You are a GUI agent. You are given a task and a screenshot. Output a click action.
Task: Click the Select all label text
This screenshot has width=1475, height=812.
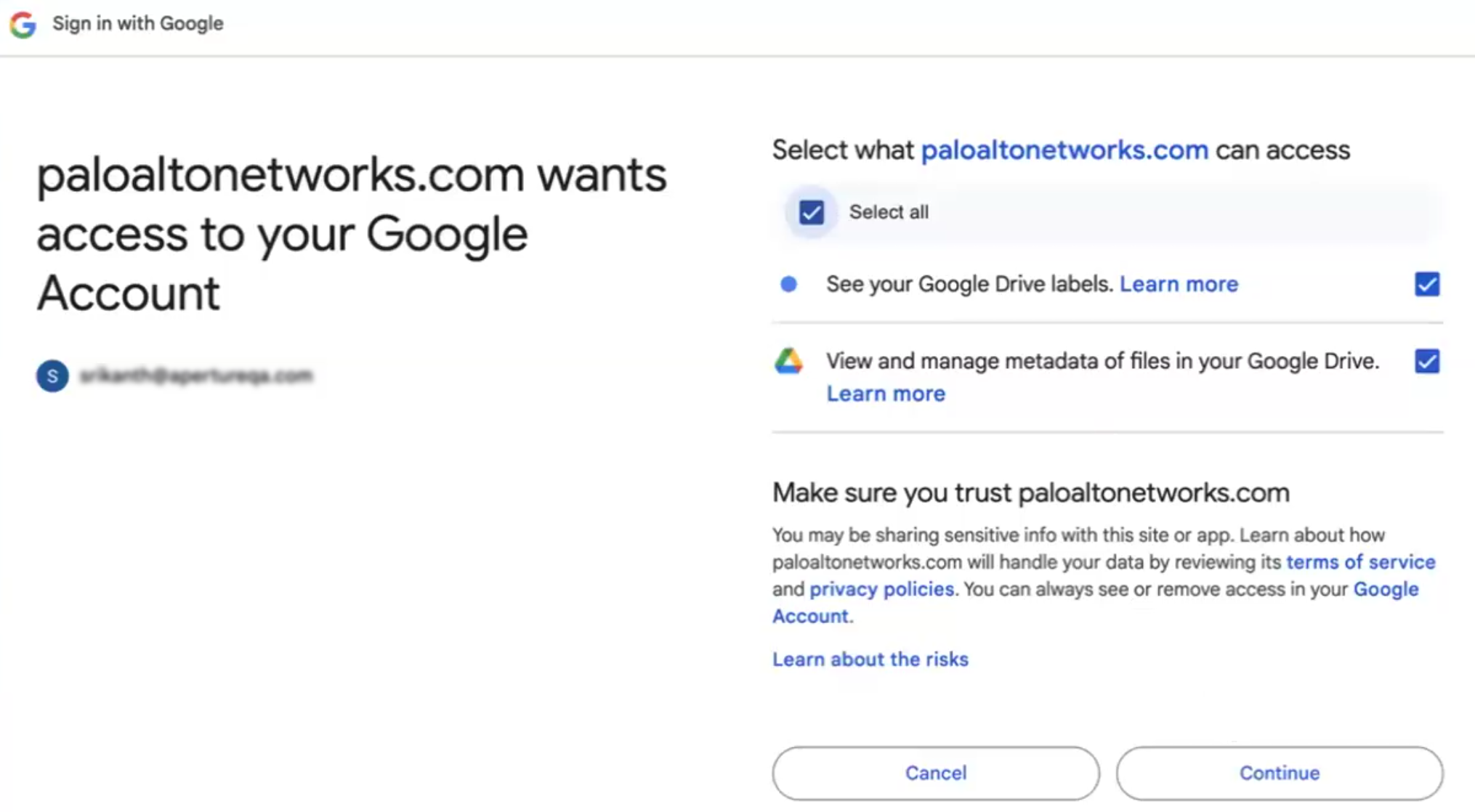(889, 212)
